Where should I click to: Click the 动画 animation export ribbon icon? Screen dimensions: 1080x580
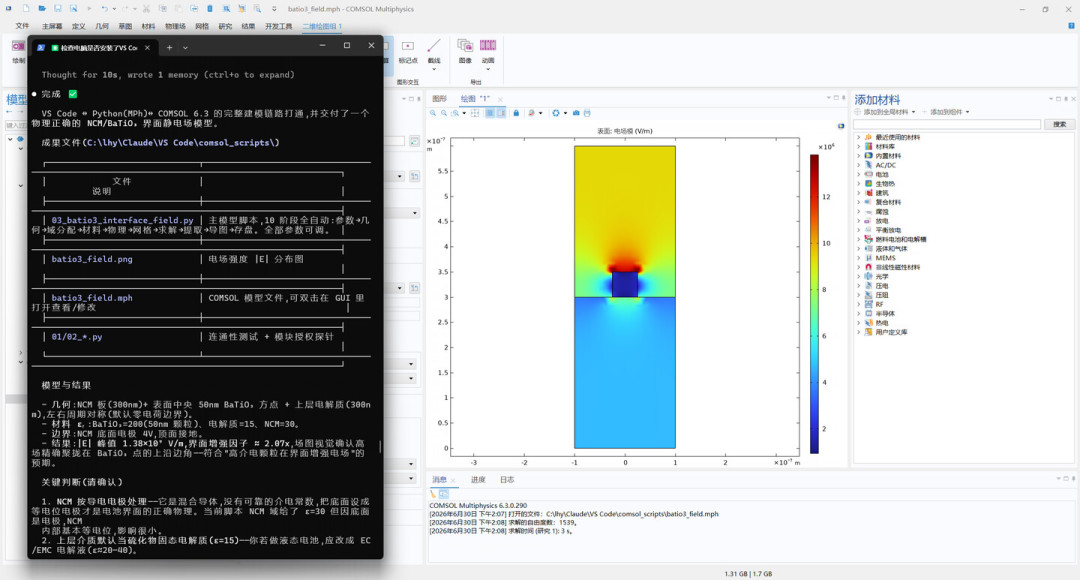point(488,45)
